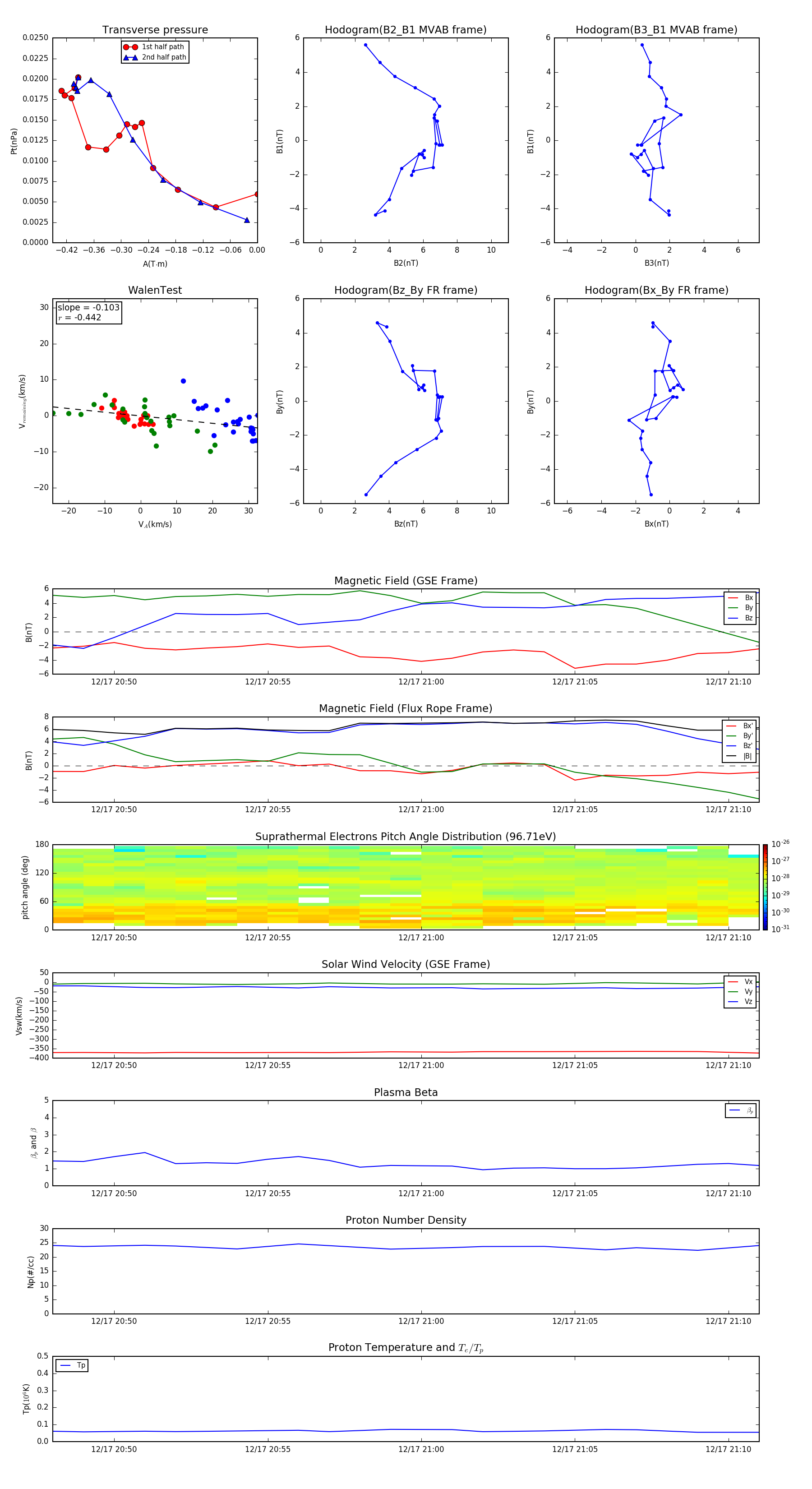Click the "Proton Temperature and Te/Tp" title
Screen dimensions: 812x1489
click(406, 1348)
